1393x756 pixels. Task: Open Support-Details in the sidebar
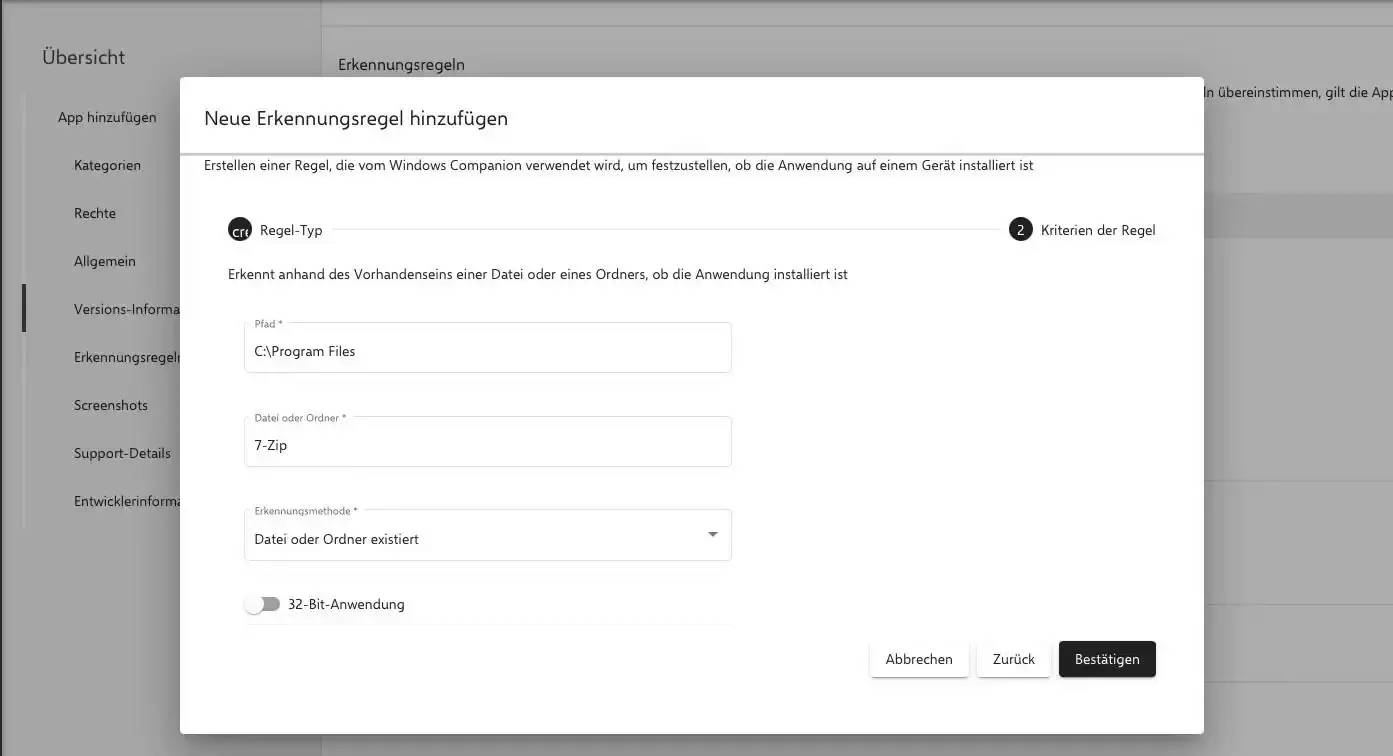122,453
